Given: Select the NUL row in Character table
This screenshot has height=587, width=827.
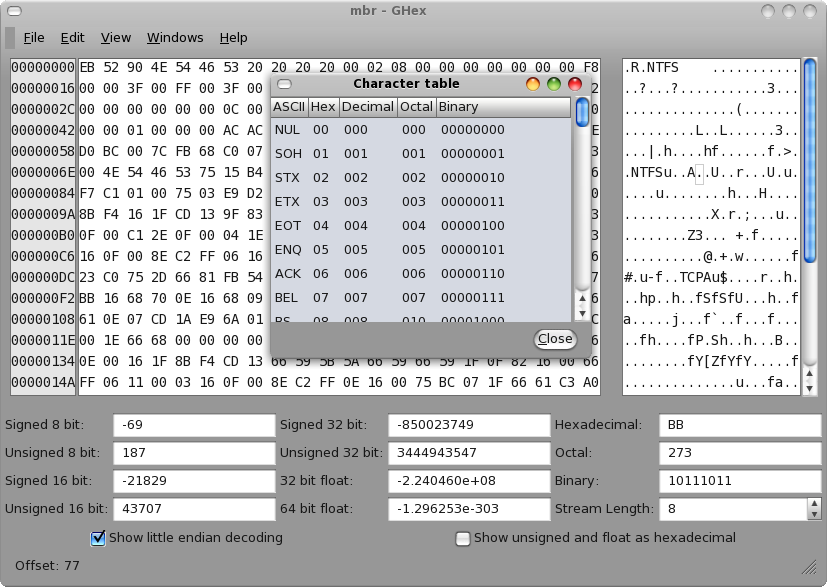Looking at the screenshot, I should pos(421,130).
